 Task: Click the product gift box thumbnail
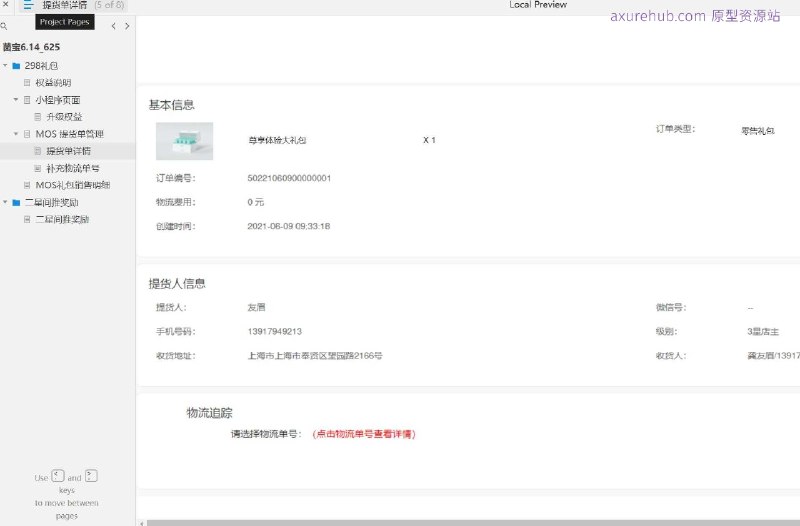(184, 141)
